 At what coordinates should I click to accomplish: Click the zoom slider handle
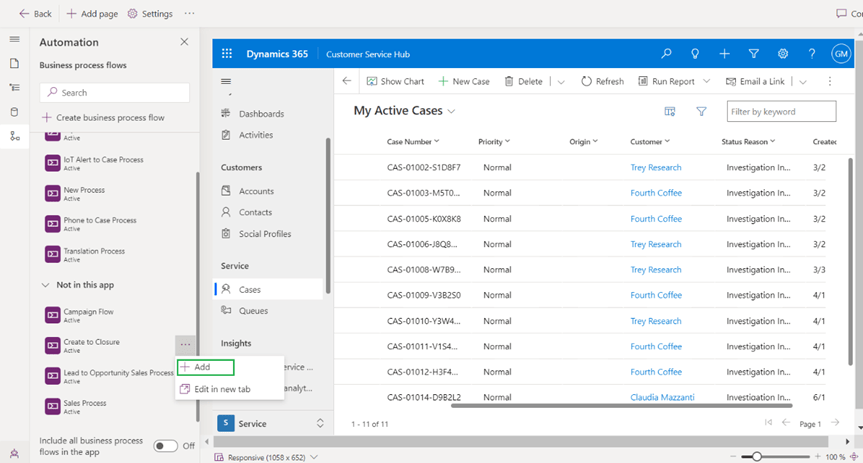[758, 456]
